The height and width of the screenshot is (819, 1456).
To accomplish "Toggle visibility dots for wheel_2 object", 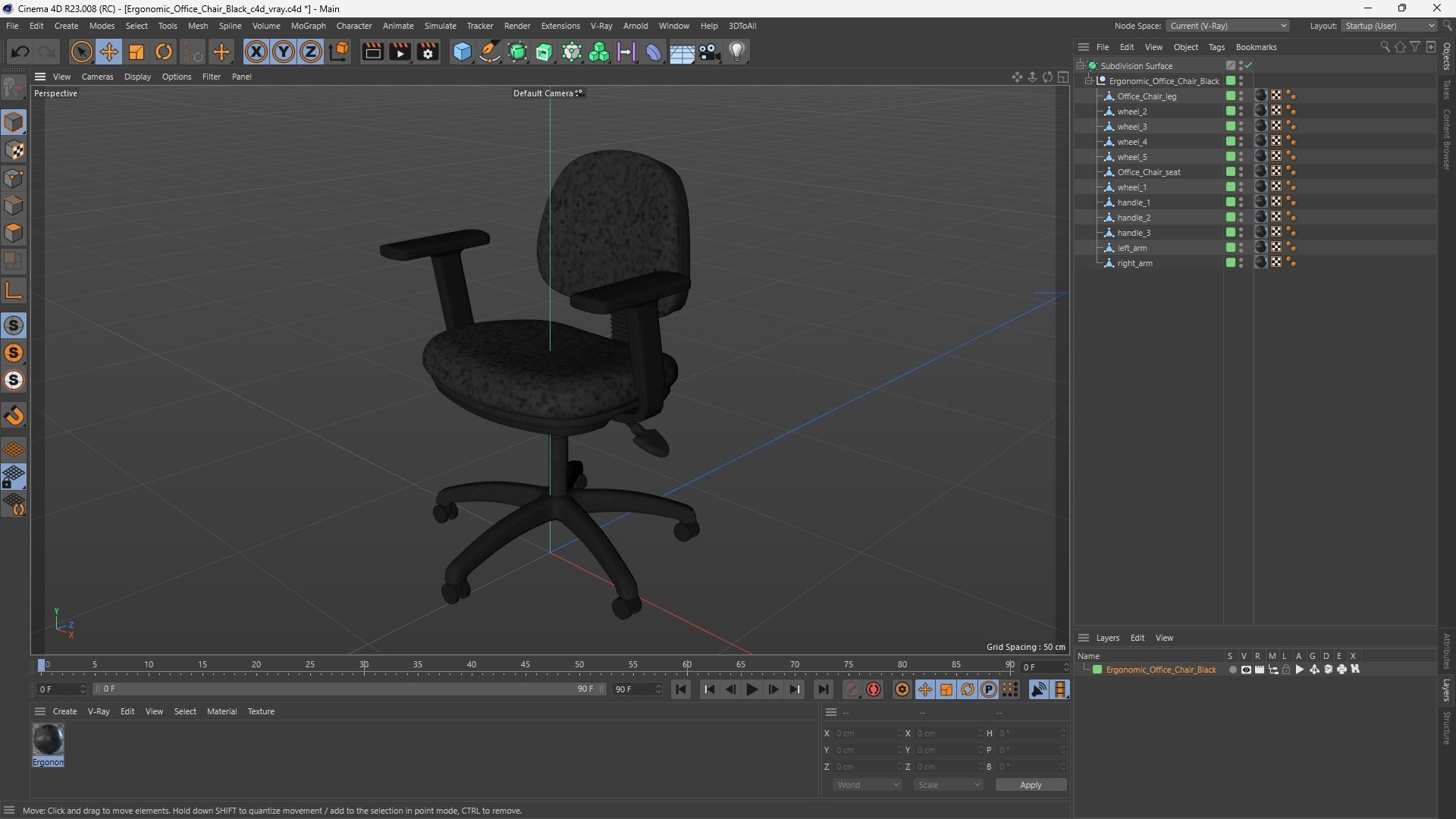I will click(x=1241, y=111).
